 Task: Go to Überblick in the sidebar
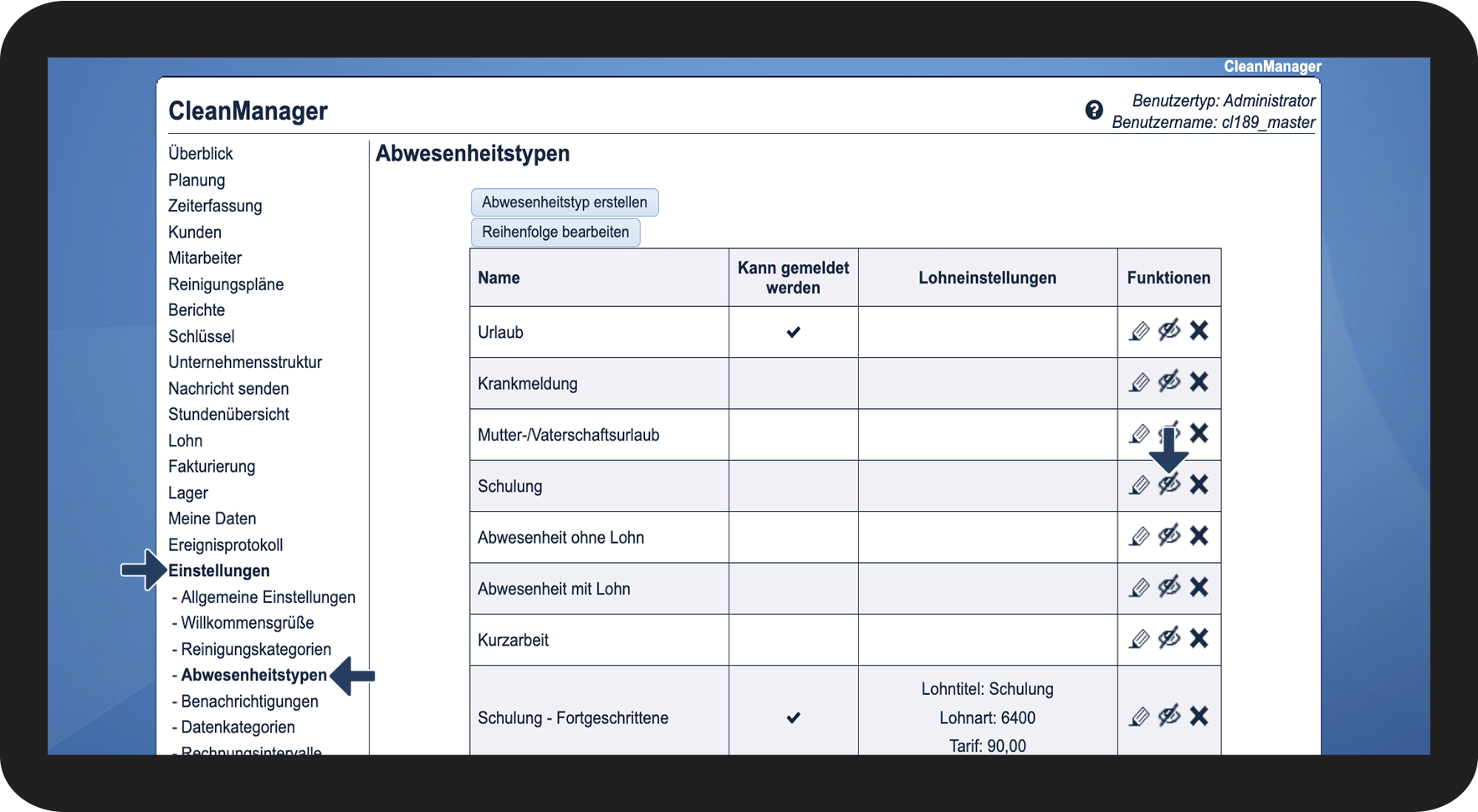coord(201,154)
